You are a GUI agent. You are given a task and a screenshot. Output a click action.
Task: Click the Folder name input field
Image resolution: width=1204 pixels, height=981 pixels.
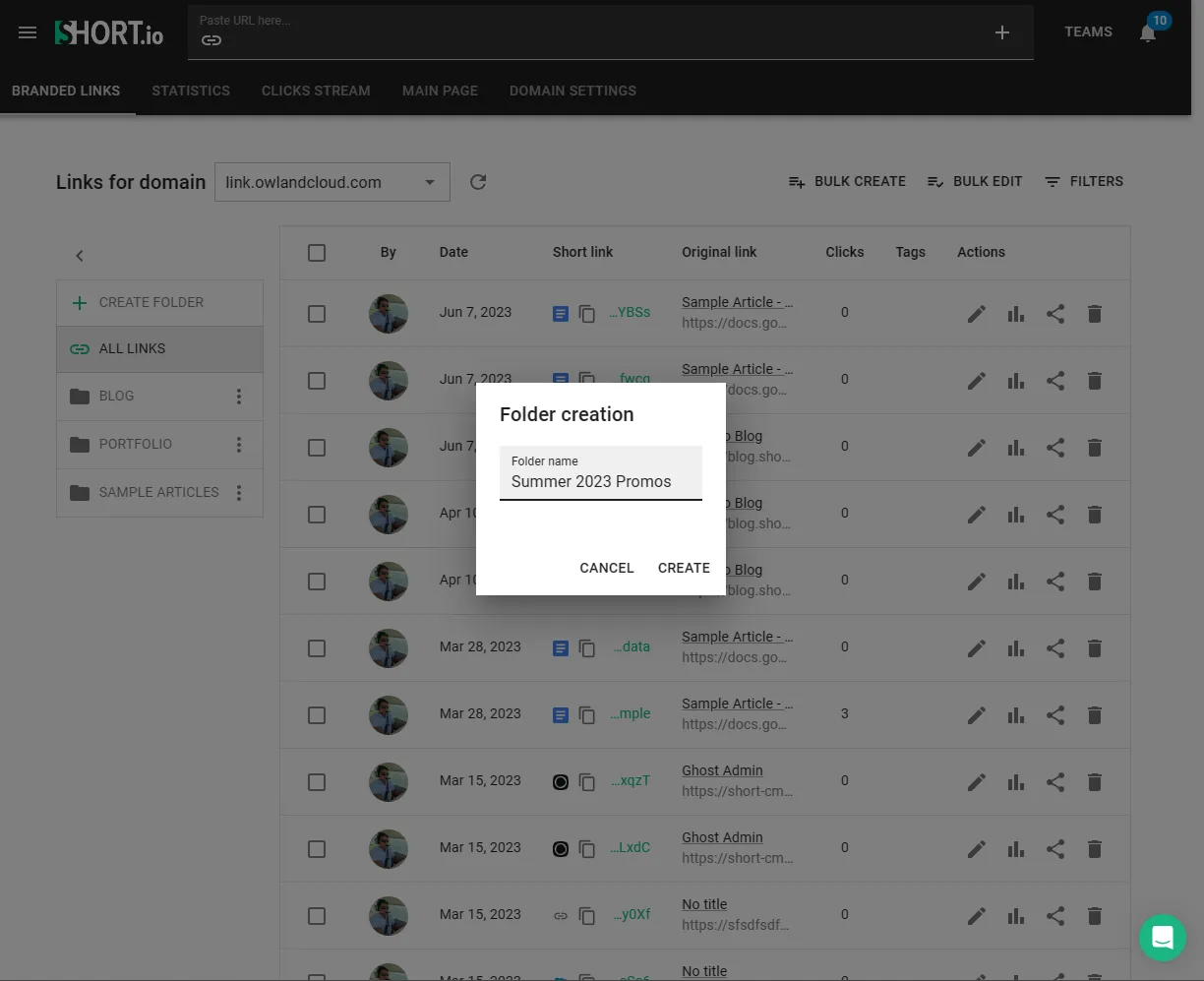[x=601, y=473]
